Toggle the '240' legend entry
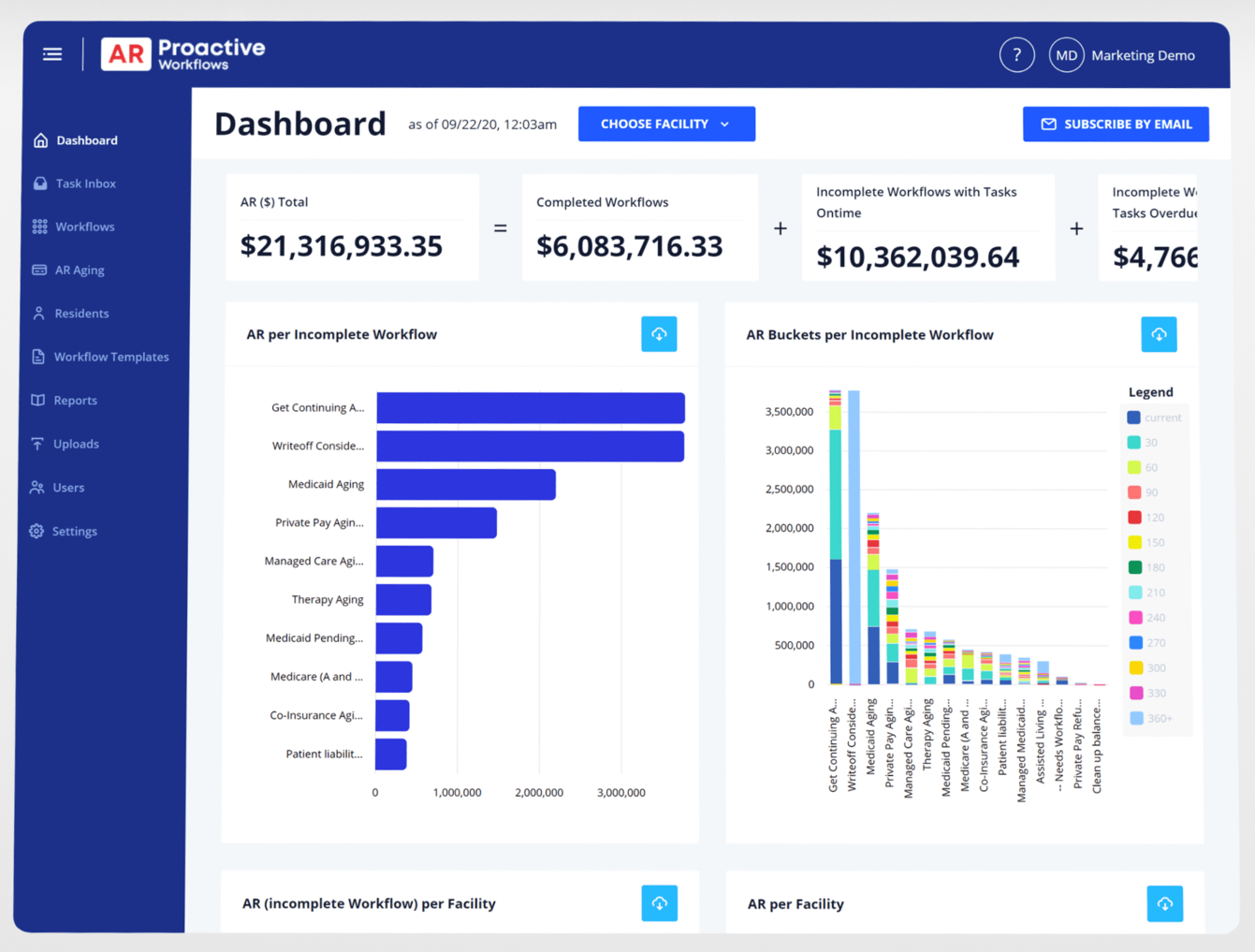Screen dimensions: 1255x952 [x=1146, y=618]
